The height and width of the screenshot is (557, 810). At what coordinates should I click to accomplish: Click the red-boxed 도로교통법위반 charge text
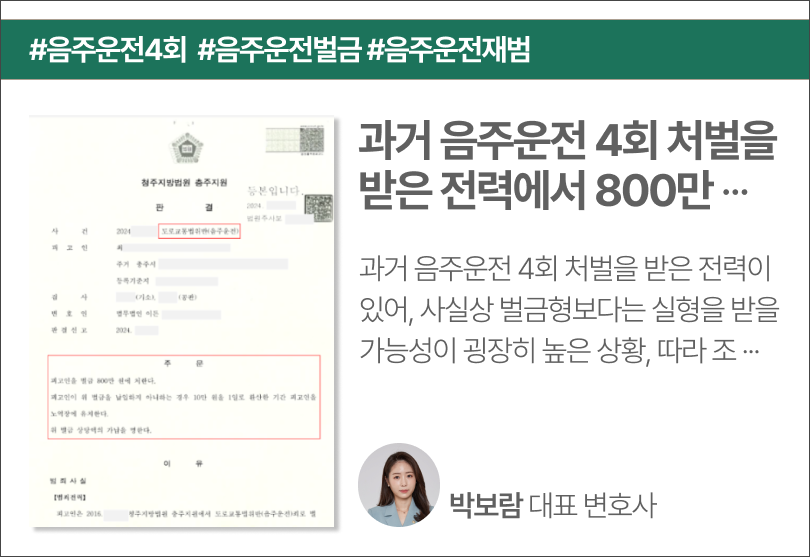[x=200, y=231]
